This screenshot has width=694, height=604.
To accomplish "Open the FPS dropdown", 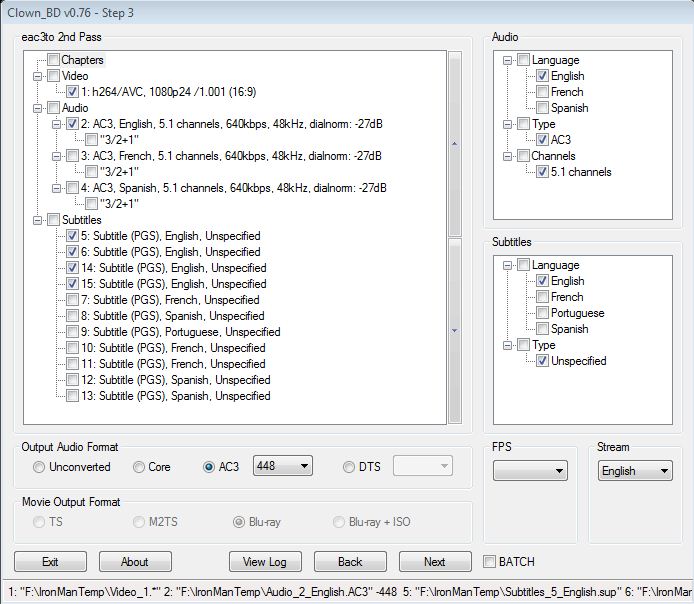I will pos(530,471).
